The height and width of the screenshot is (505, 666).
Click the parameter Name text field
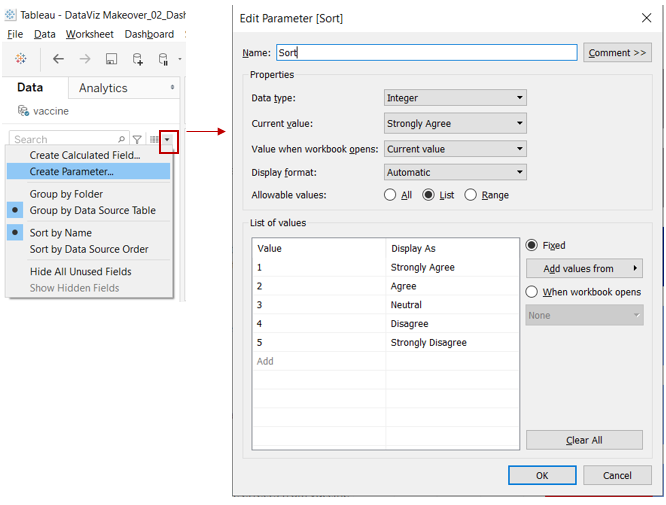[x=427, y=53]
